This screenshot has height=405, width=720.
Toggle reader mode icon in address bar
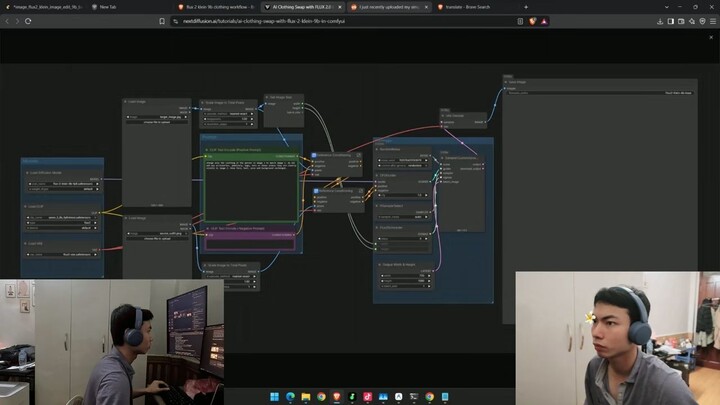[x=520, y=21]
